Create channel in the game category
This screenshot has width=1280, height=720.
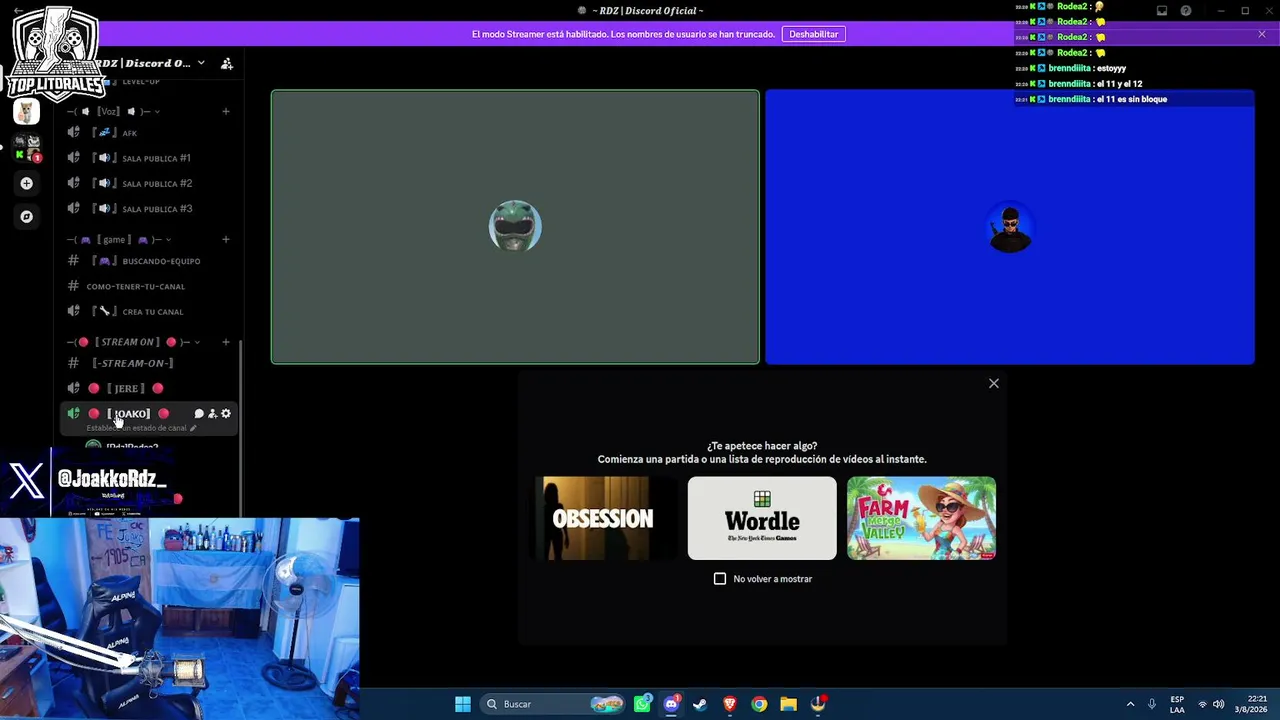click(226, 239)
